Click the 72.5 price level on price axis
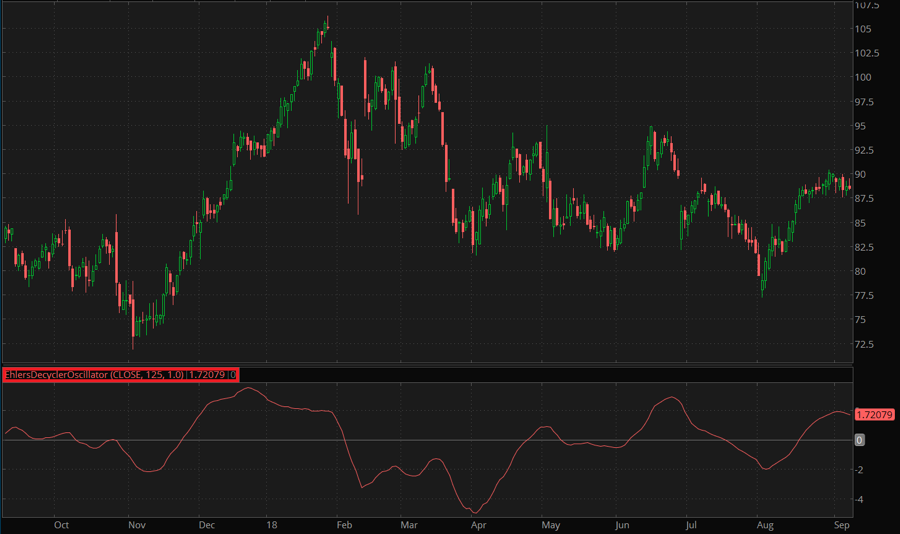900x534 pixels. click(x=864, y=344)
